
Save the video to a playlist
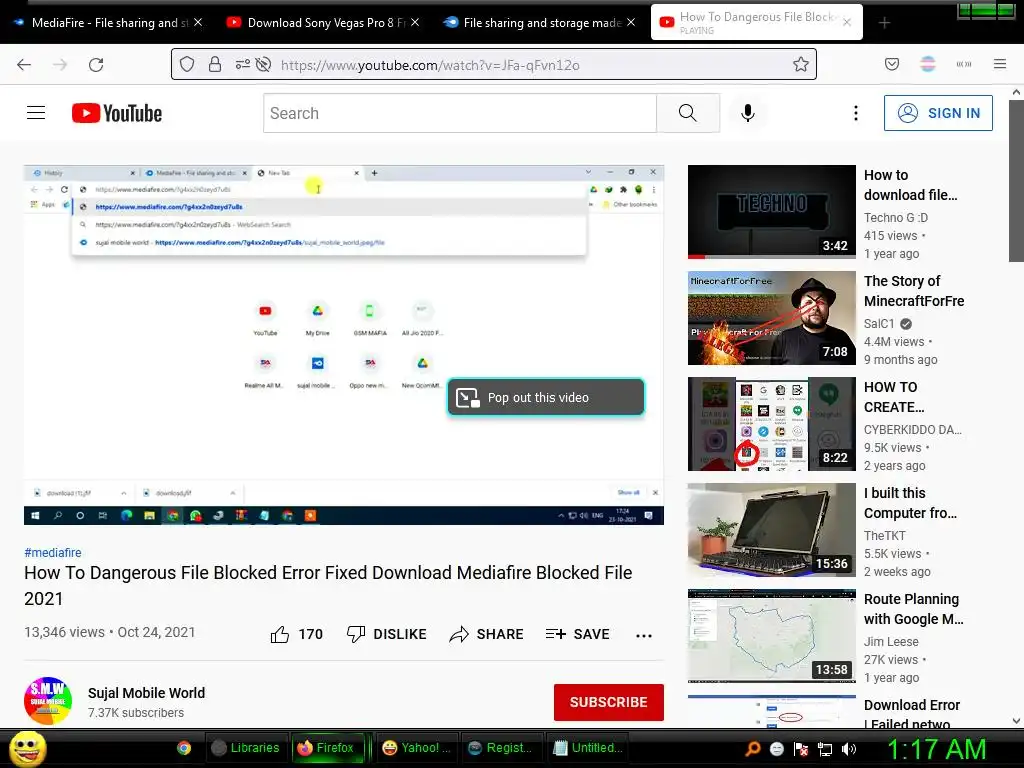[577, 634]
